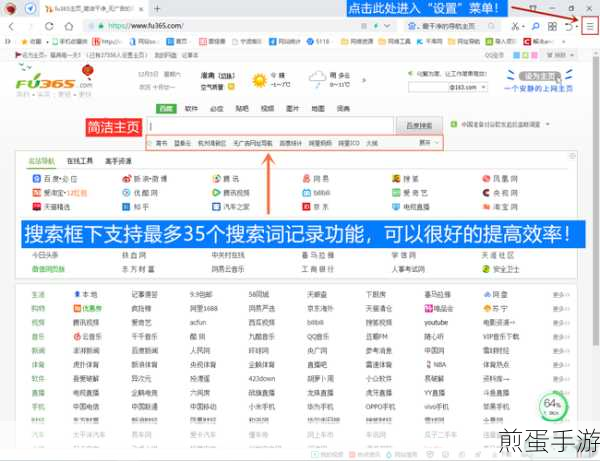Click the sunny weather icon for today

(x=259, y=80)
